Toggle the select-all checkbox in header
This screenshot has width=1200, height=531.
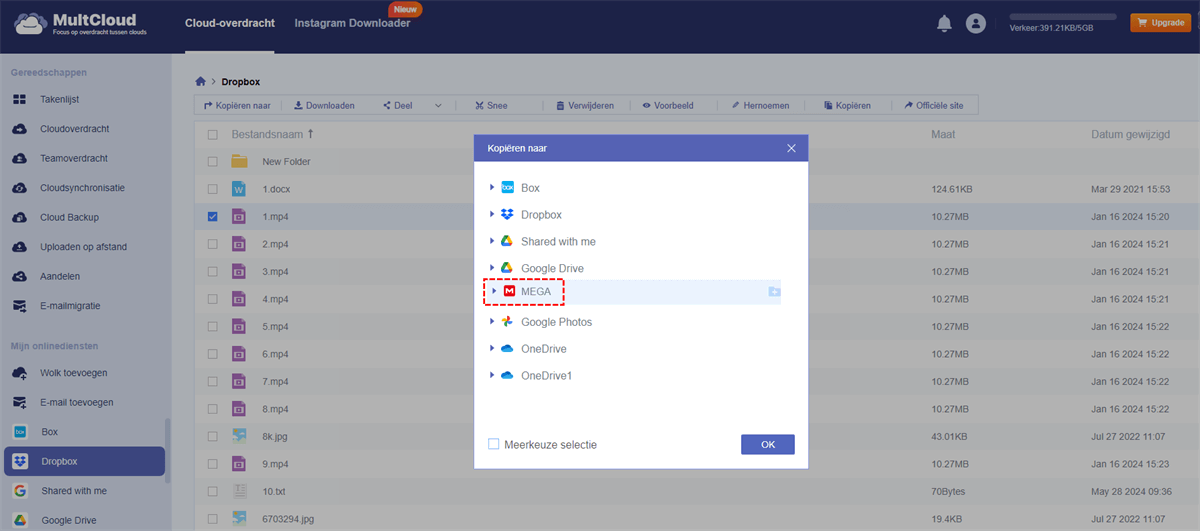click(x=212, y=134)
